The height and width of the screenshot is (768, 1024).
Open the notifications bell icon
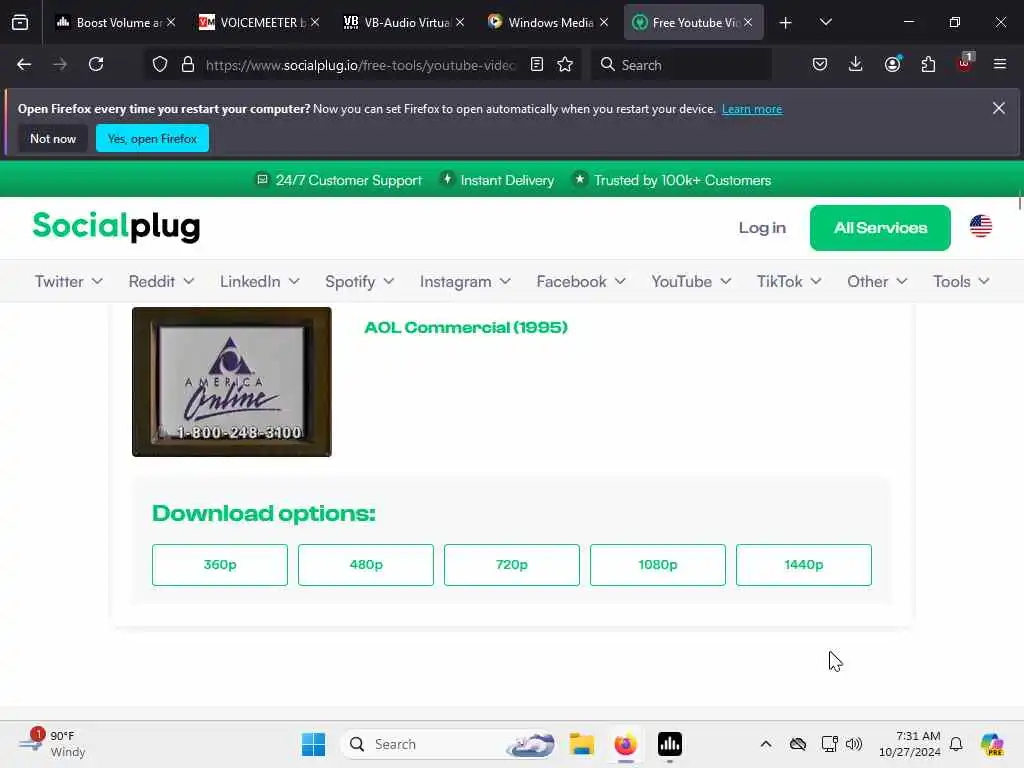(956, 744)
